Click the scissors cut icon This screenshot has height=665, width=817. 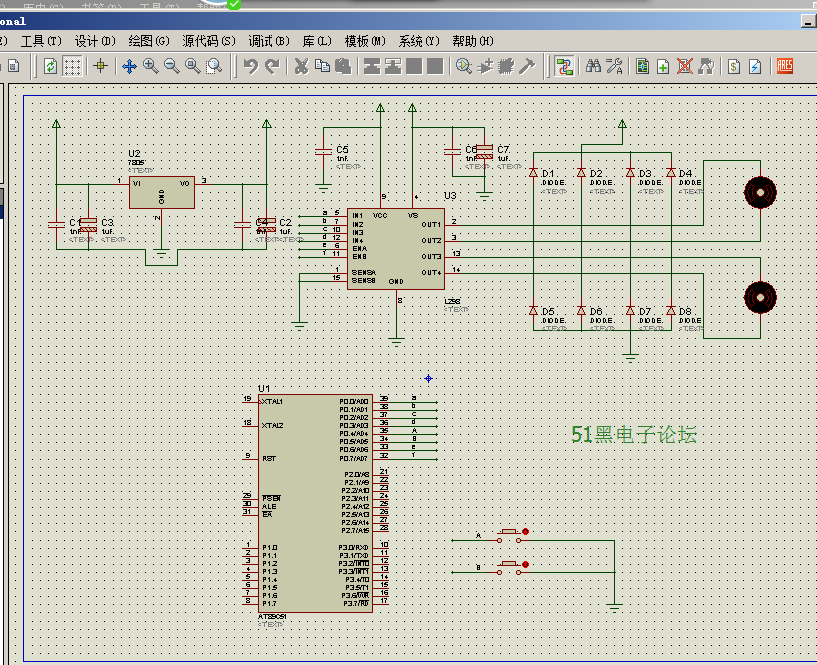tap(300, 66)
